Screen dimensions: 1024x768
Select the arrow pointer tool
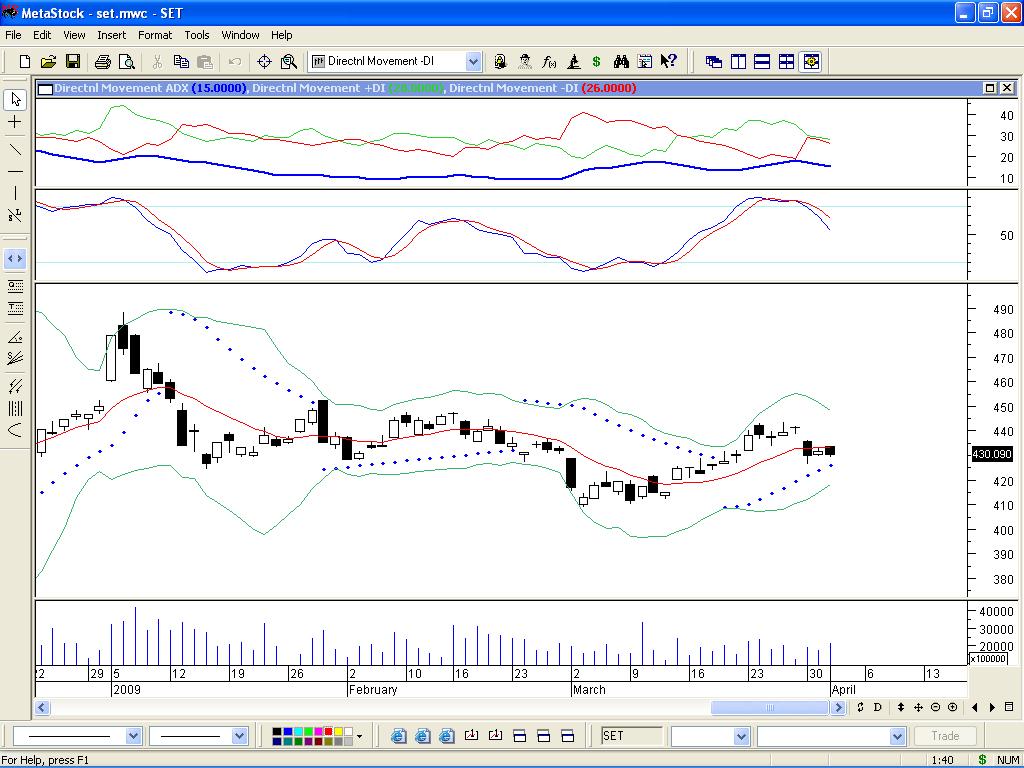pyautogui.click(x=15, y=99)
